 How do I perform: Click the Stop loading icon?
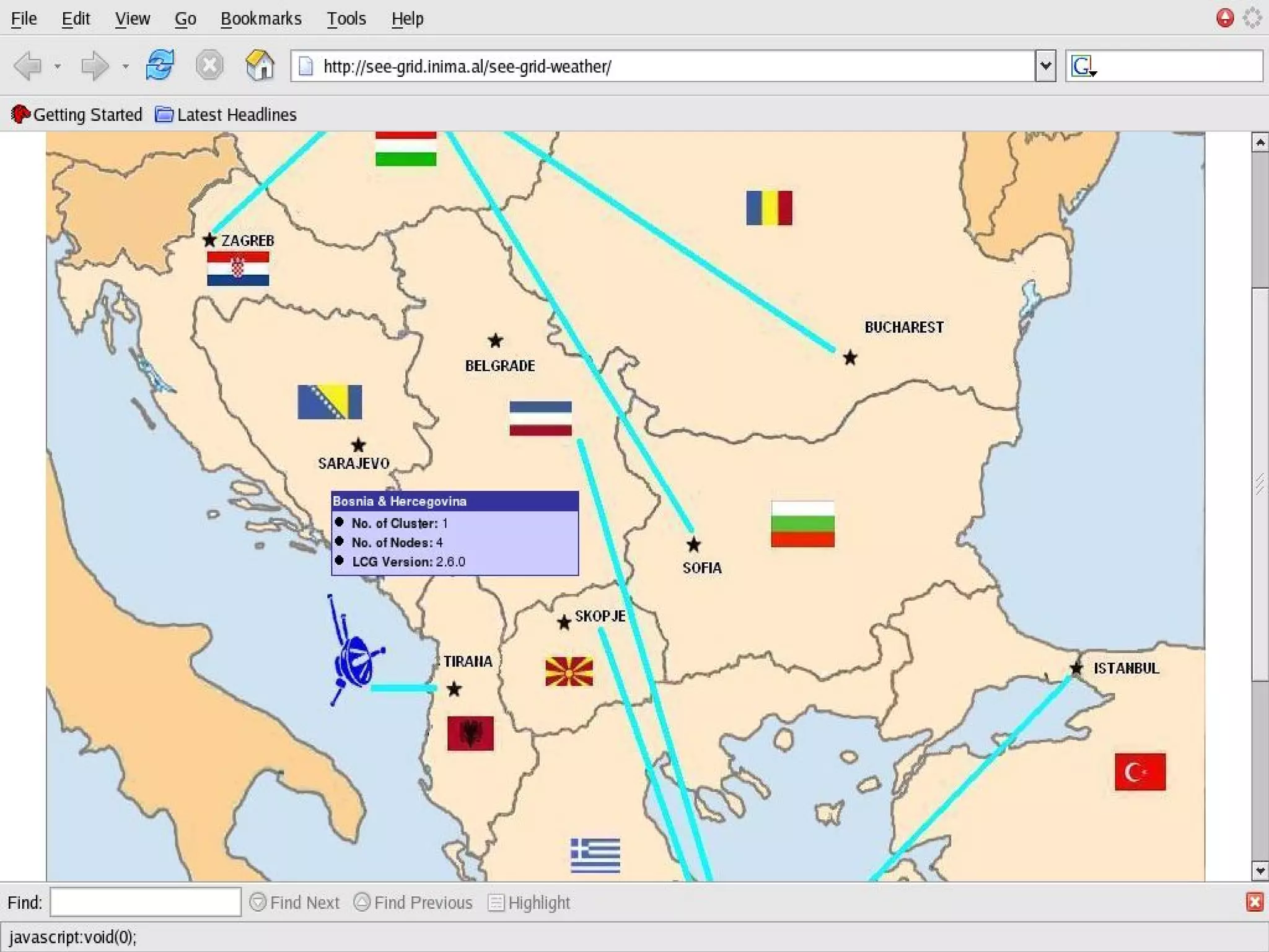[209, 65]
